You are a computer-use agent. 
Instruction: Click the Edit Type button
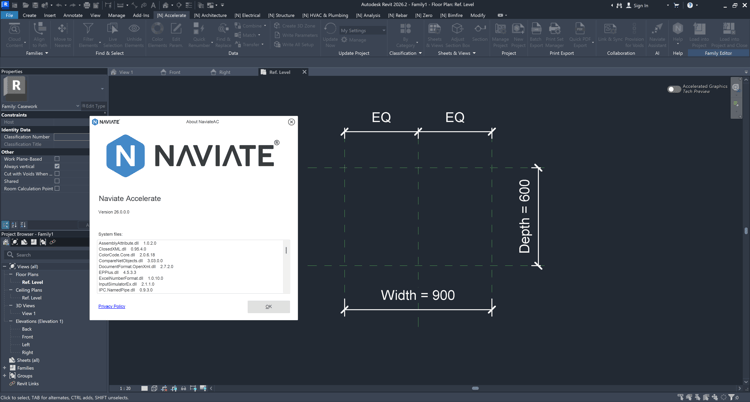click(x=93, y=106)
